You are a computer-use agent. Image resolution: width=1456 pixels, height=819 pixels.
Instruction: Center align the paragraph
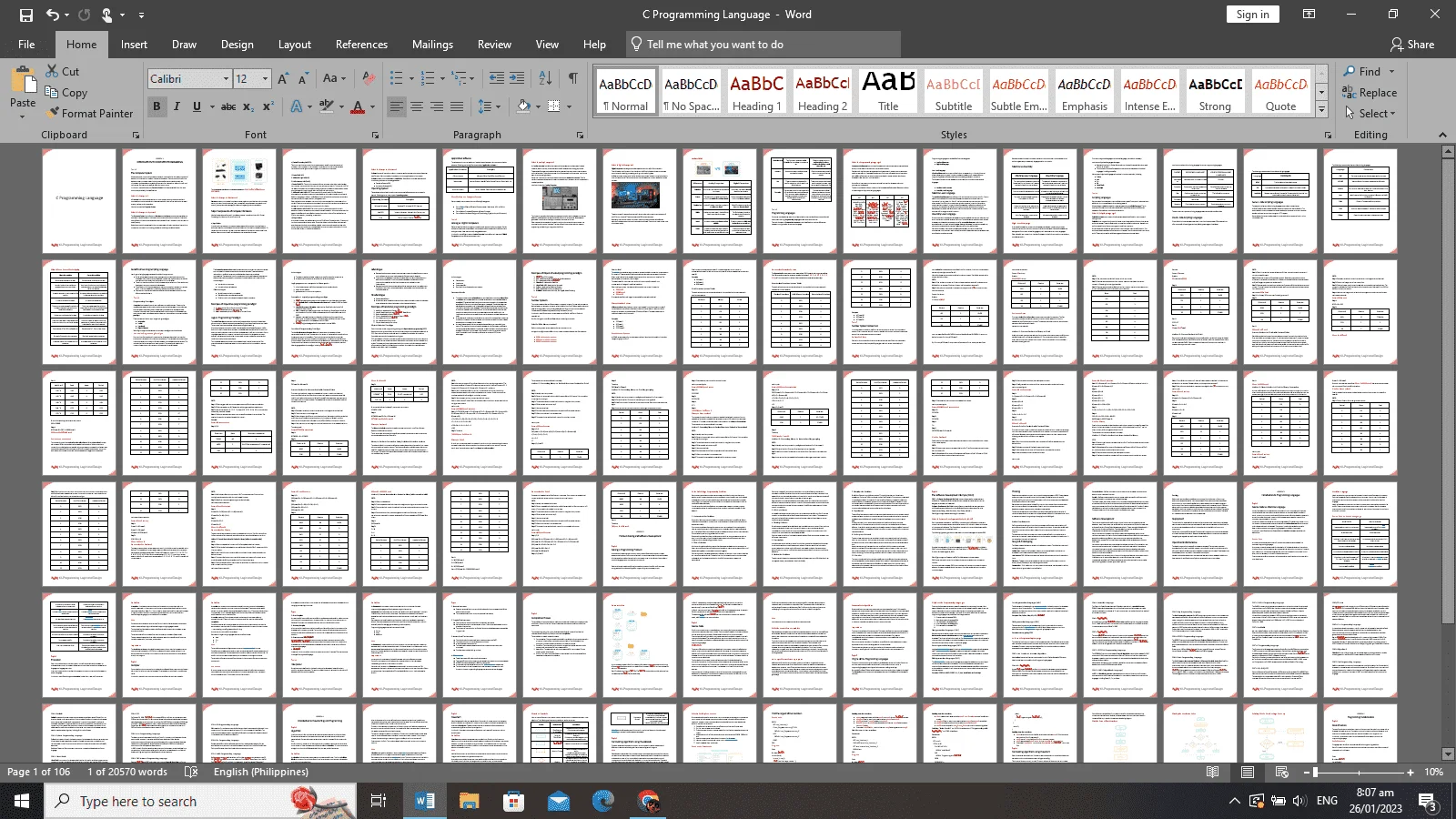pyautogui.click(x=417, y=106)
